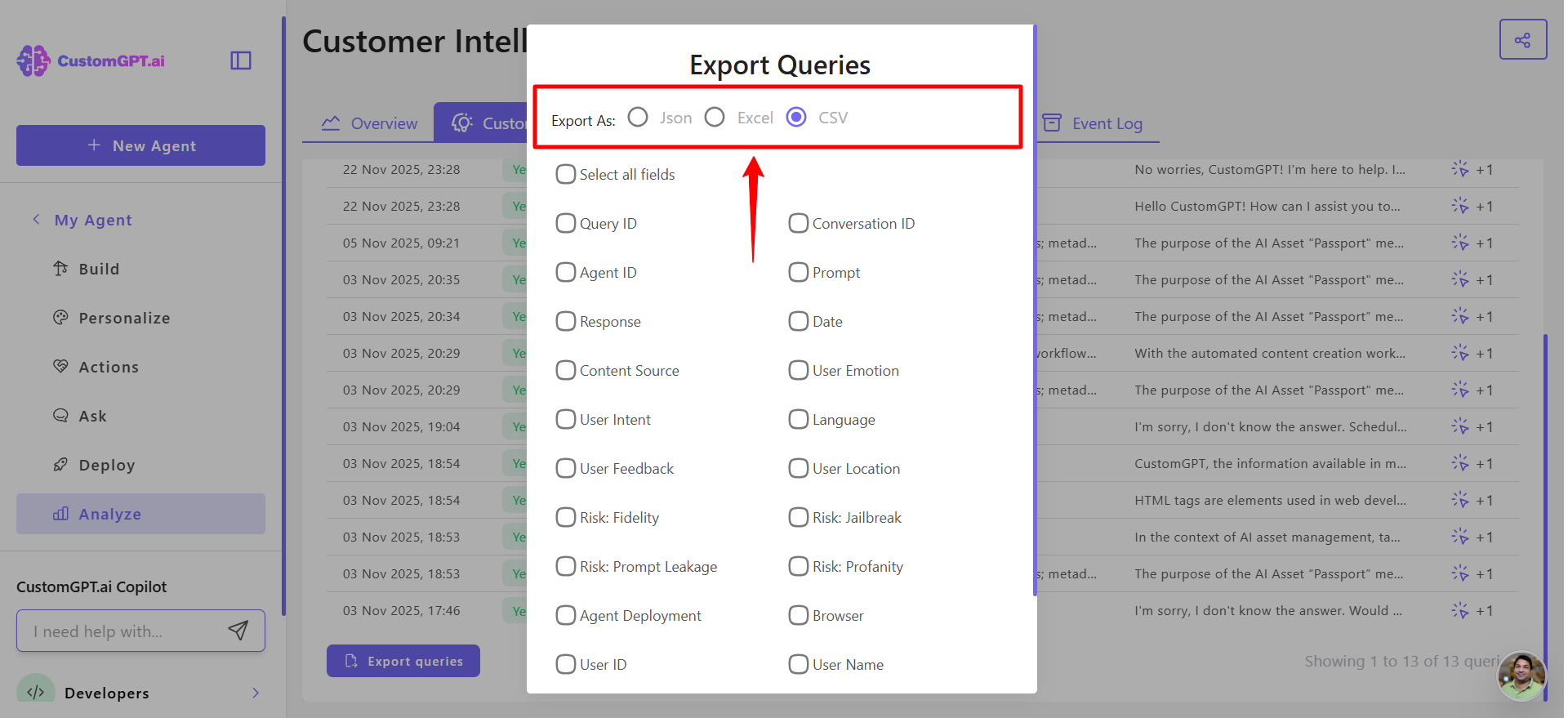Click sparkle icon in 05 Nov 09:21 row

pos(1460,243)
